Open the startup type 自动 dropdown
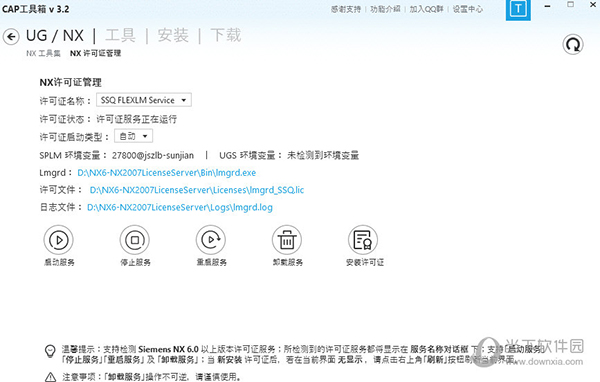This screenshot has height=382, width=600. point(134,136)
